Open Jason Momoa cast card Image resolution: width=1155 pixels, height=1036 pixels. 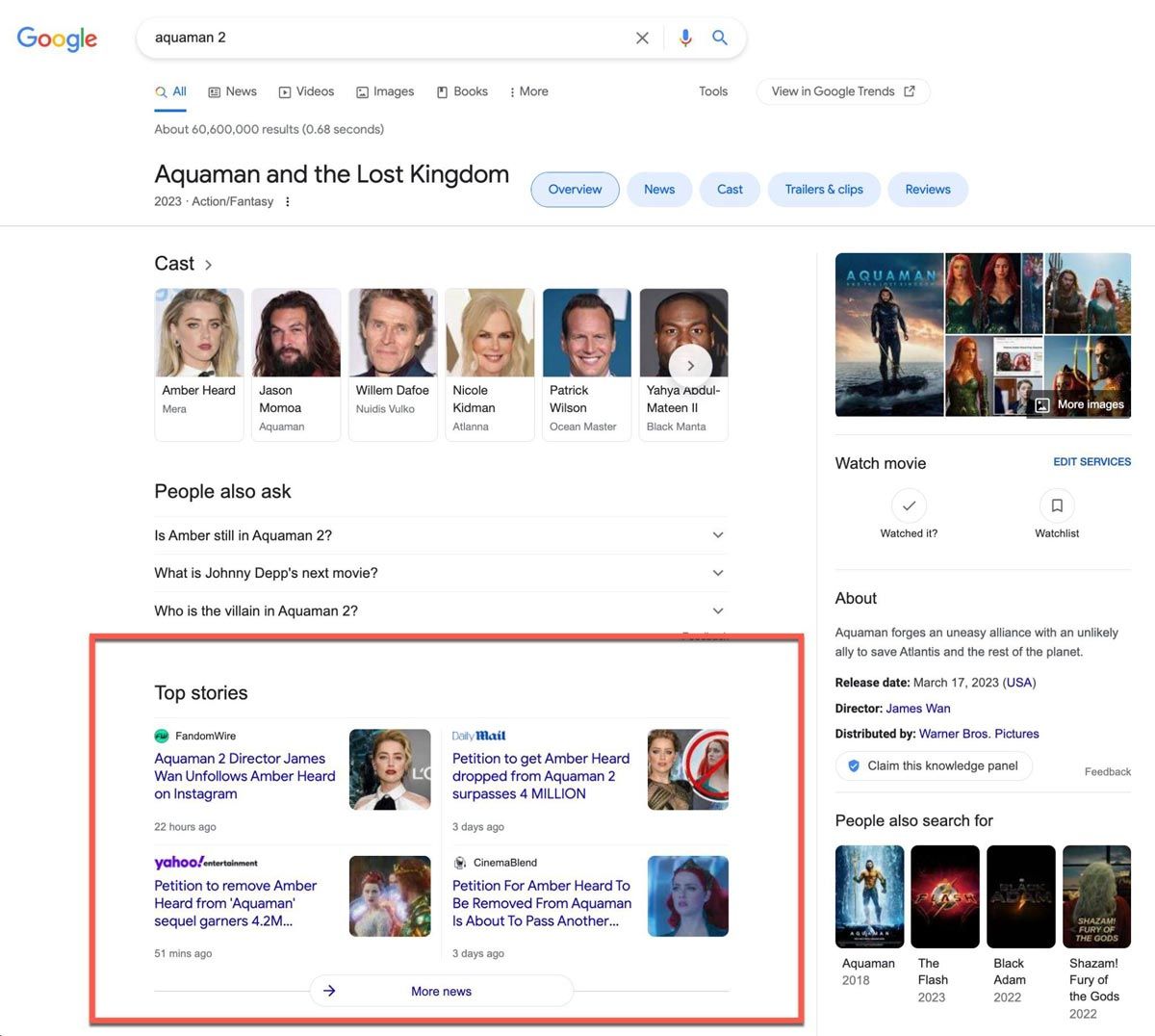[296, 364]
